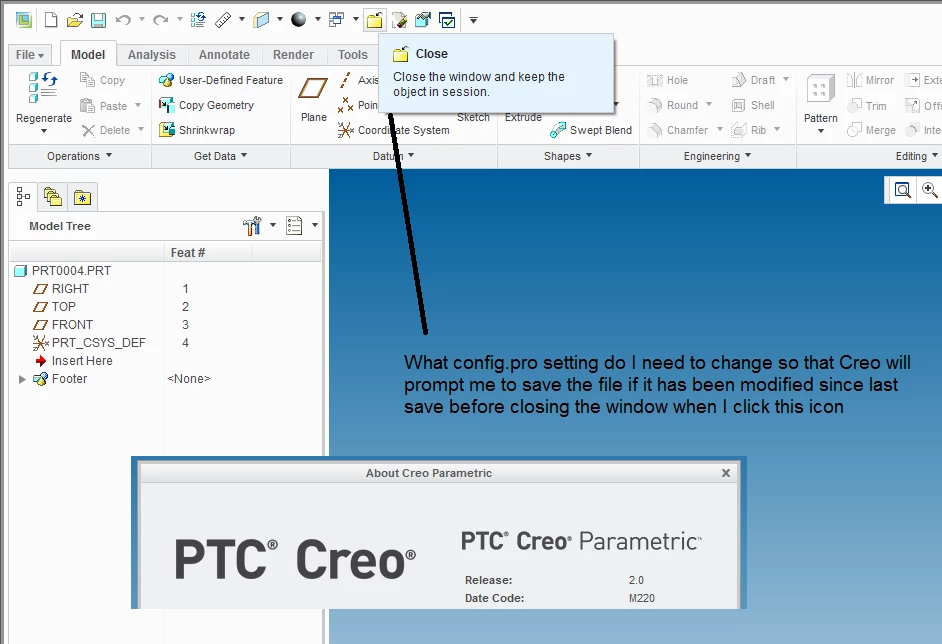The image size is (942, 644).
Task: Click the Draft tool in Engineering
Action: click(x=754, y=80)
